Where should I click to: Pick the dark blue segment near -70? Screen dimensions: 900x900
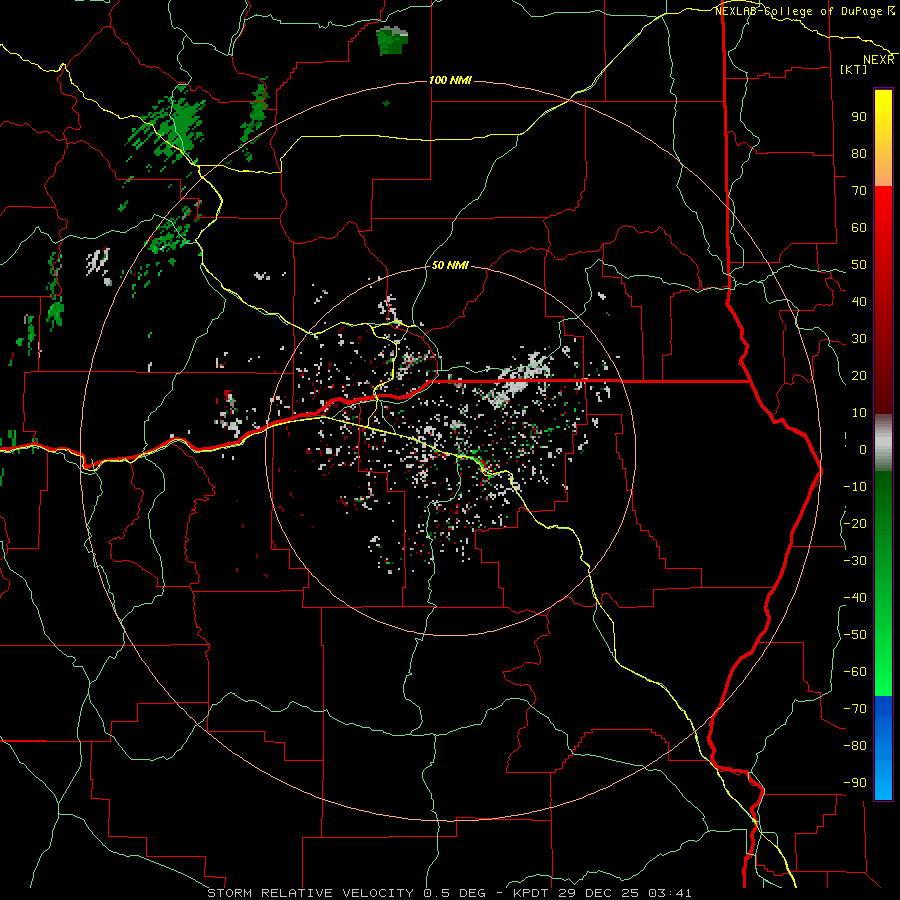coord(883,709)
